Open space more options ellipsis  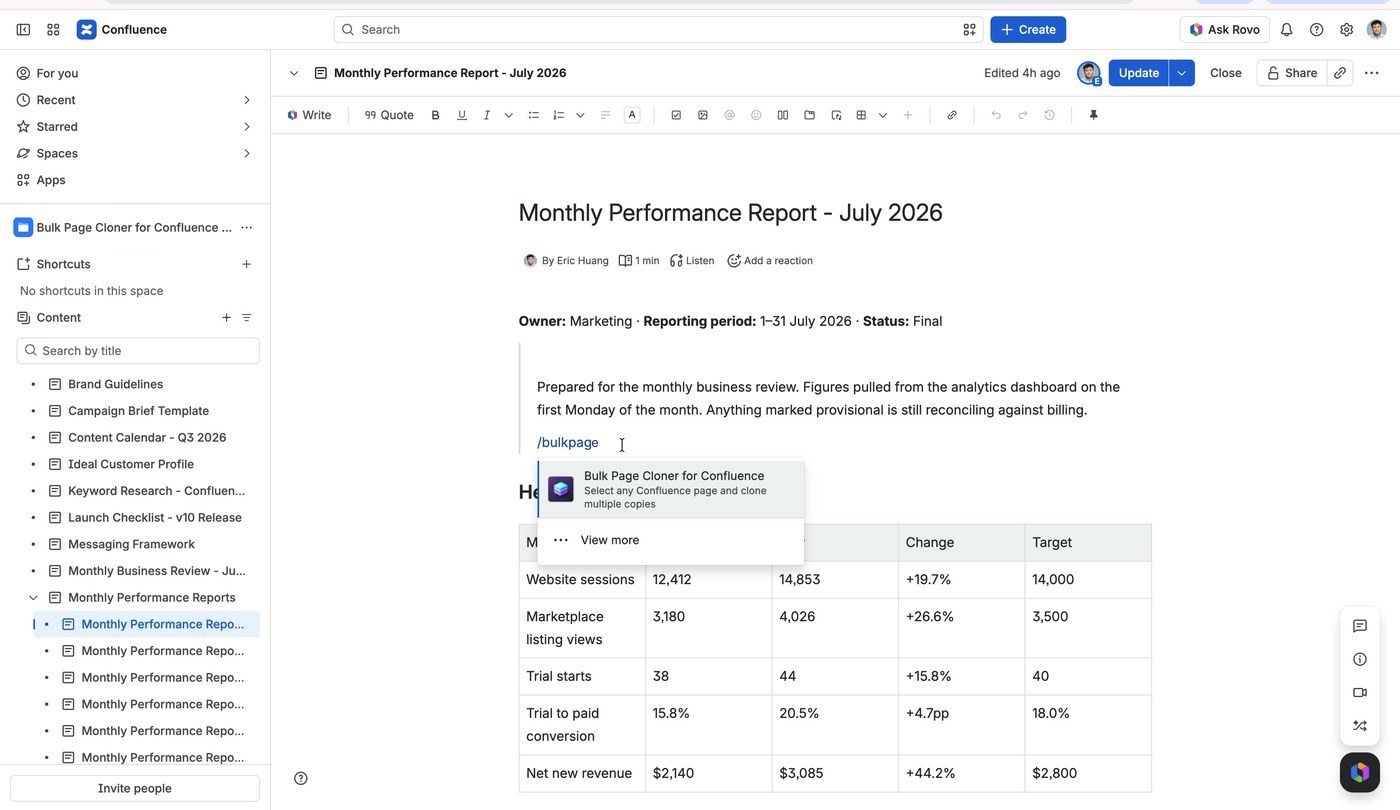click(x=247, y=228)
